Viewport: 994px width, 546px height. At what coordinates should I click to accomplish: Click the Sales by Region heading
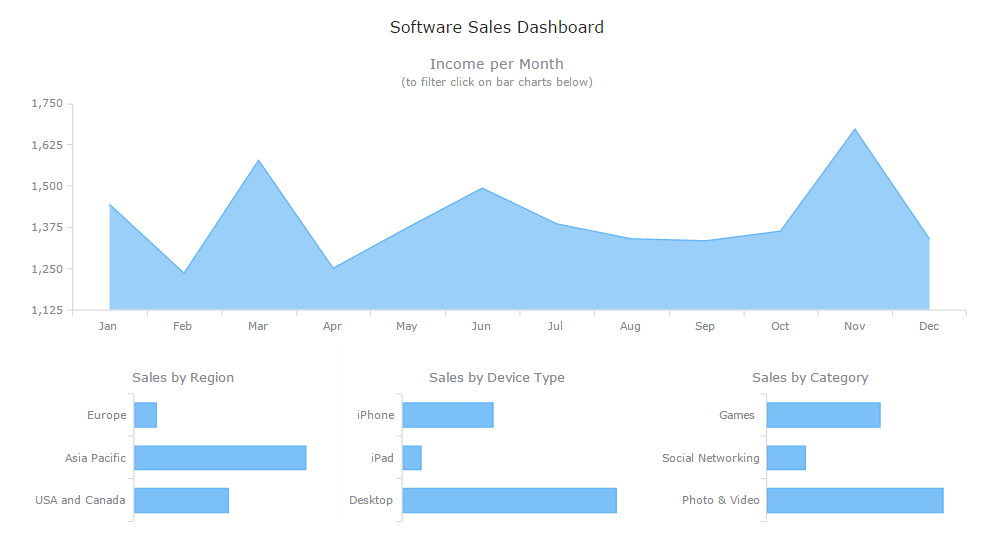[183, 378]
